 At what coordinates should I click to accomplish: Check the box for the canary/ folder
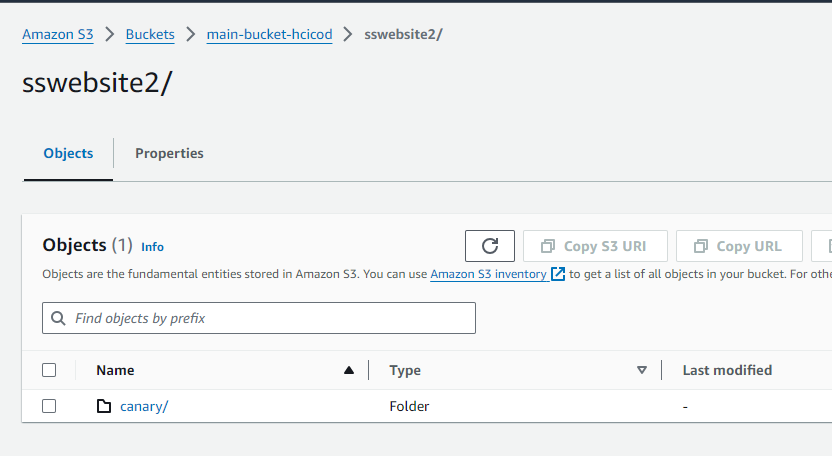[49, 406]
